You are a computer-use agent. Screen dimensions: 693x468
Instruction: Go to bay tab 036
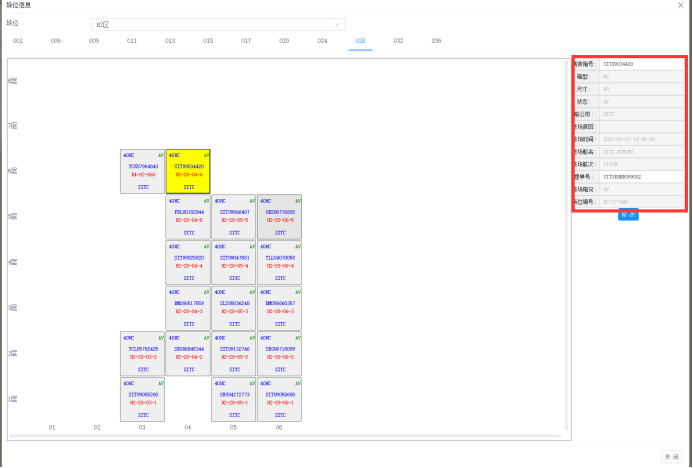coord(436,41)
